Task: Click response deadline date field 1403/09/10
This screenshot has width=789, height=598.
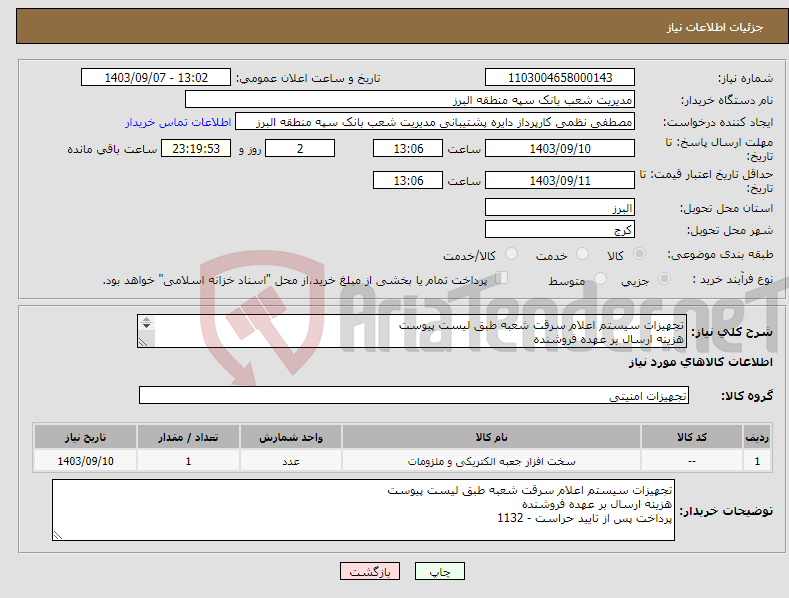Action: click(x=560, y=148)
